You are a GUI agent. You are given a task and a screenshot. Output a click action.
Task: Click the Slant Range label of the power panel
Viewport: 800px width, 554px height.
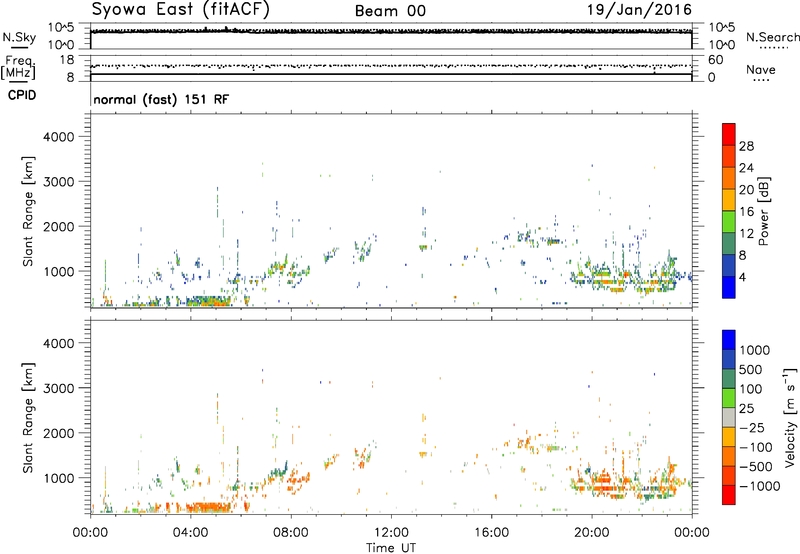[x=28, y=211]
